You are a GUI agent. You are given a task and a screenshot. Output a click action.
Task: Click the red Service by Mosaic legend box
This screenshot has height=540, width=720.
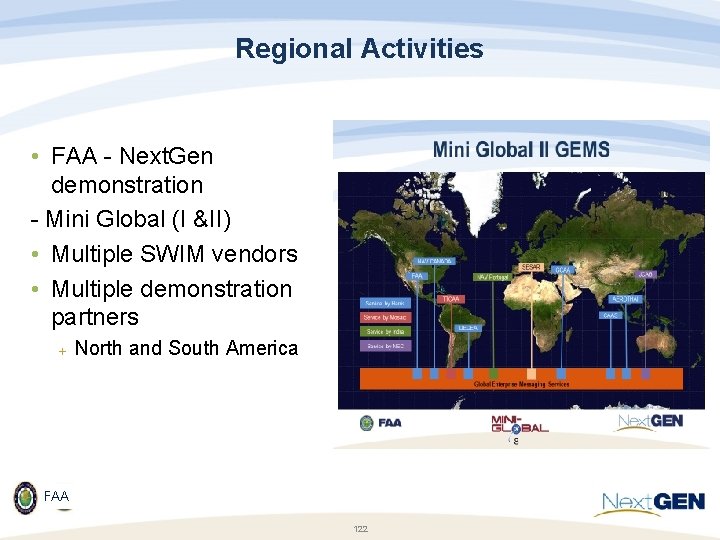pyautogui.click(x=385, y=318)
